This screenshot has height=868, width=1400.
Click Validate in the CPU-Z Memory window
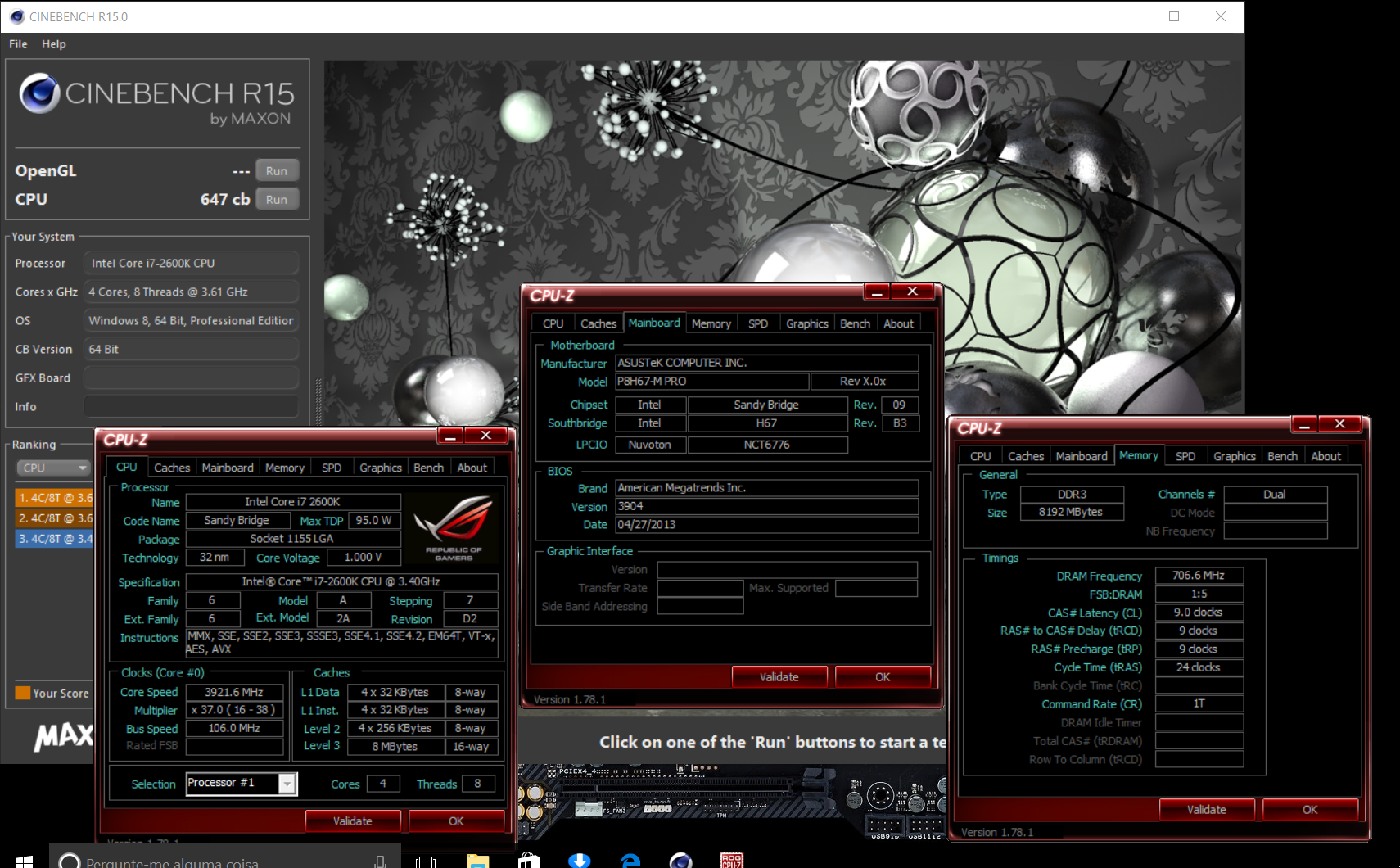pos(1207,809)
